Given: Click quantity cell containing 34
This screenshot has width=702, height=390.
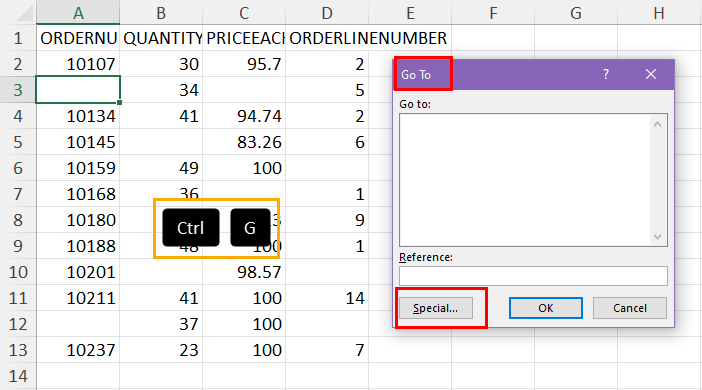Looking at the screenshot, I should [161, 90].
